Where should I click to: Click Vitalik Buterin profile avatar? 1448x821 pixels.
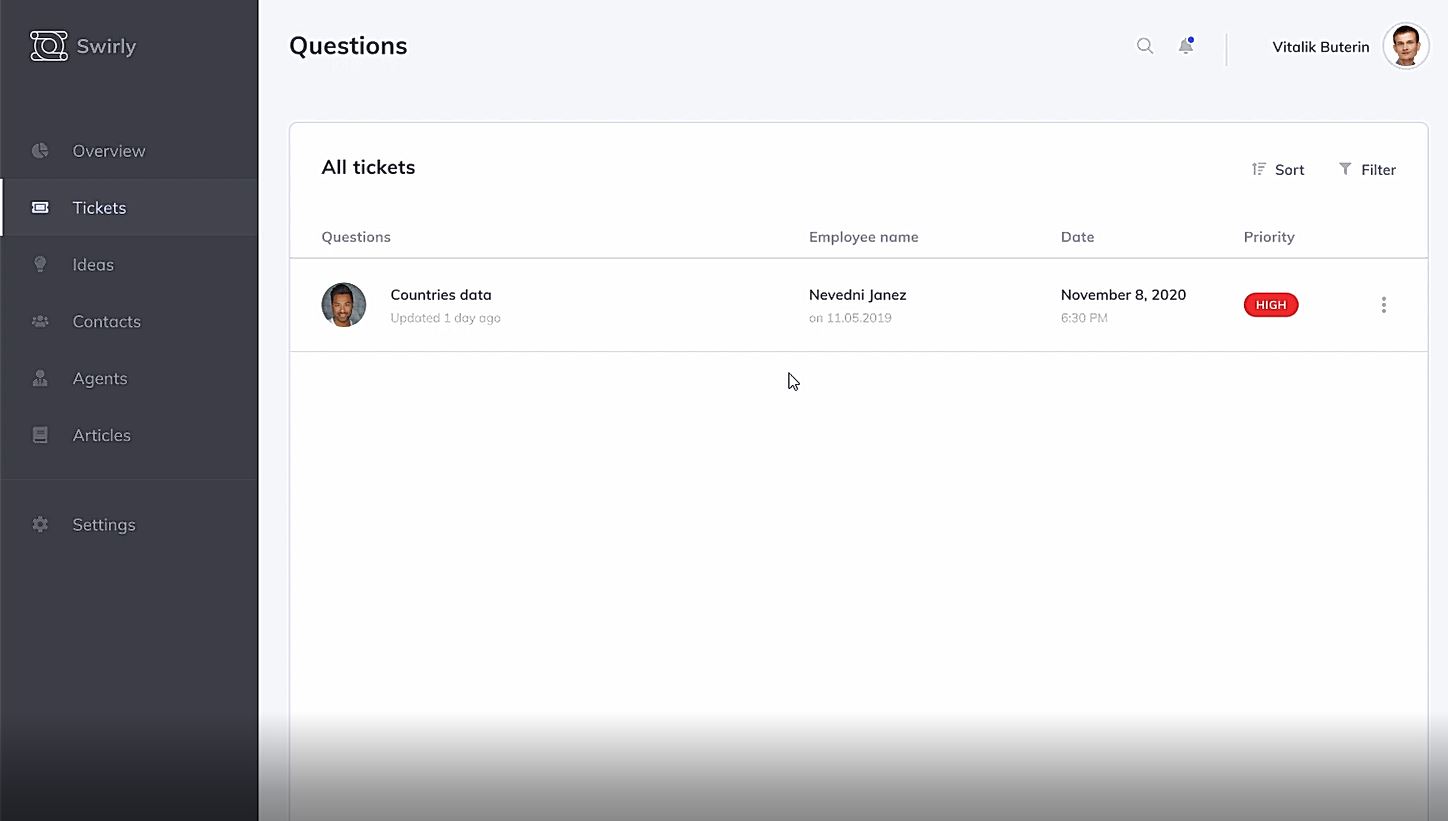[x=1406, y=47]
